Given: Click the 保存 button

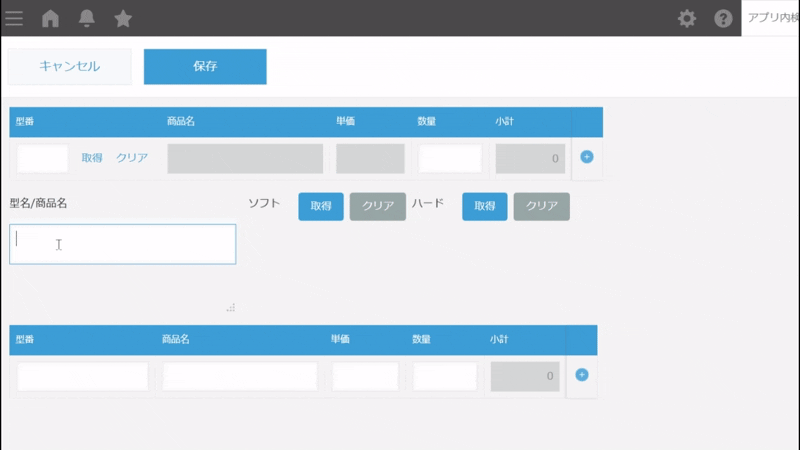Looking at the screenshot, I should (x=205, y=66).
